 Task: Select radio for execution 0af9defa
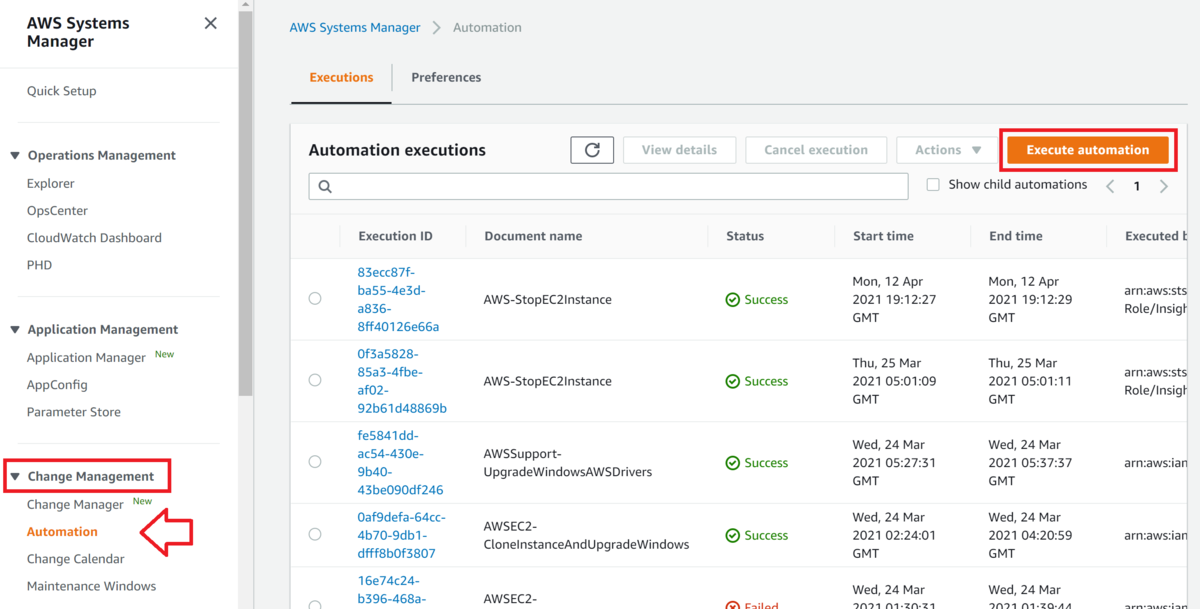315,535
